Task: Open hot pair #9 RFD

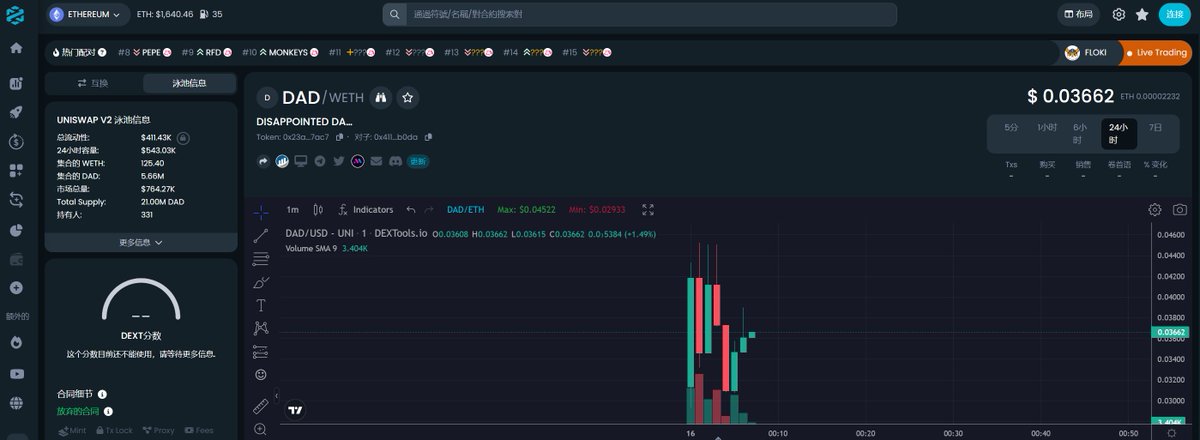Action: [x=206, y=52]
